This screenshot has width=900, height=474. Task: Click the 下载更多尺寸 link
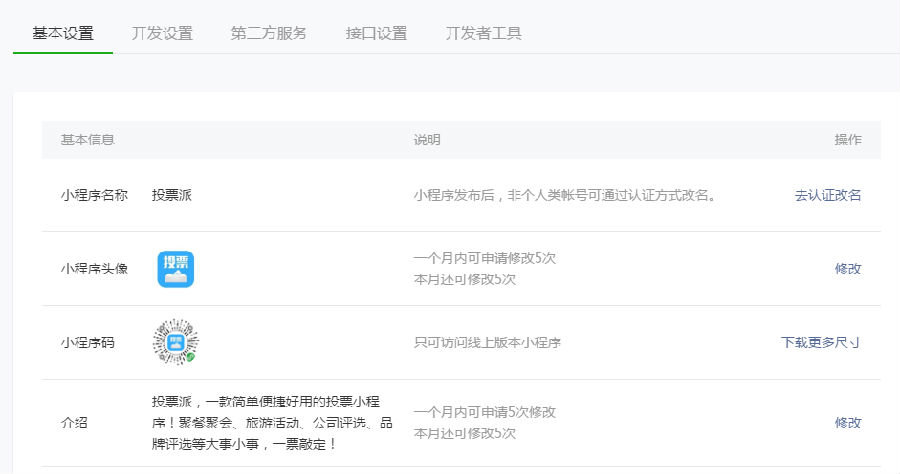[x=820, y=342]
